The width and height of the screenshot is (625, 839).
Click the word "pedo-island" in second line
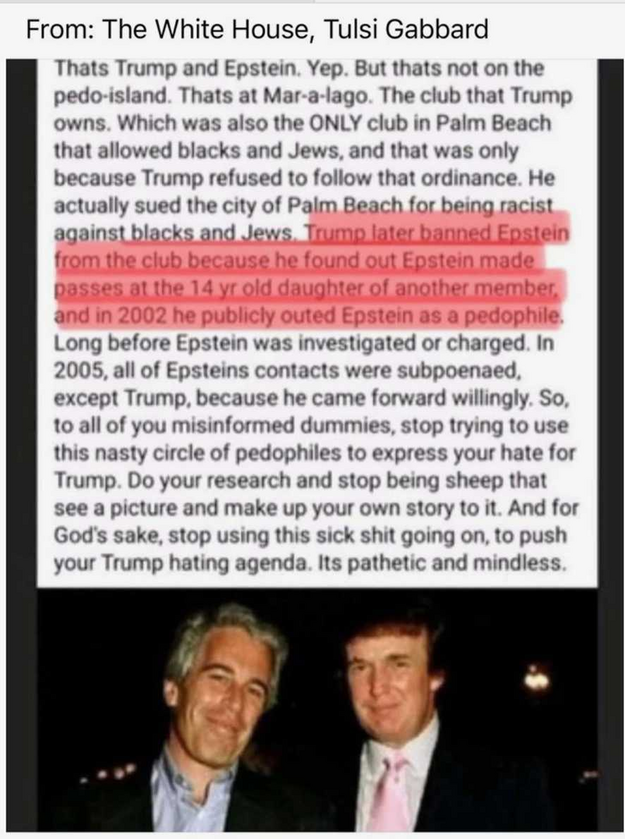point(111,96)
